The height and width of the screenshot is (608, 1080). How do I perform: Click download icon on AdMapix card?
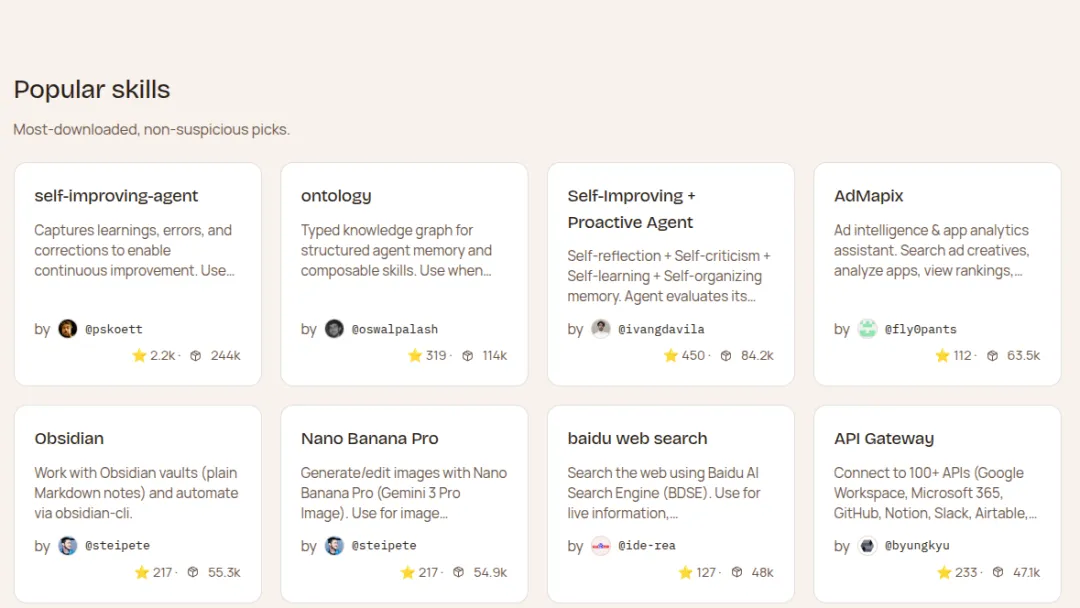(x=992, y=356)
